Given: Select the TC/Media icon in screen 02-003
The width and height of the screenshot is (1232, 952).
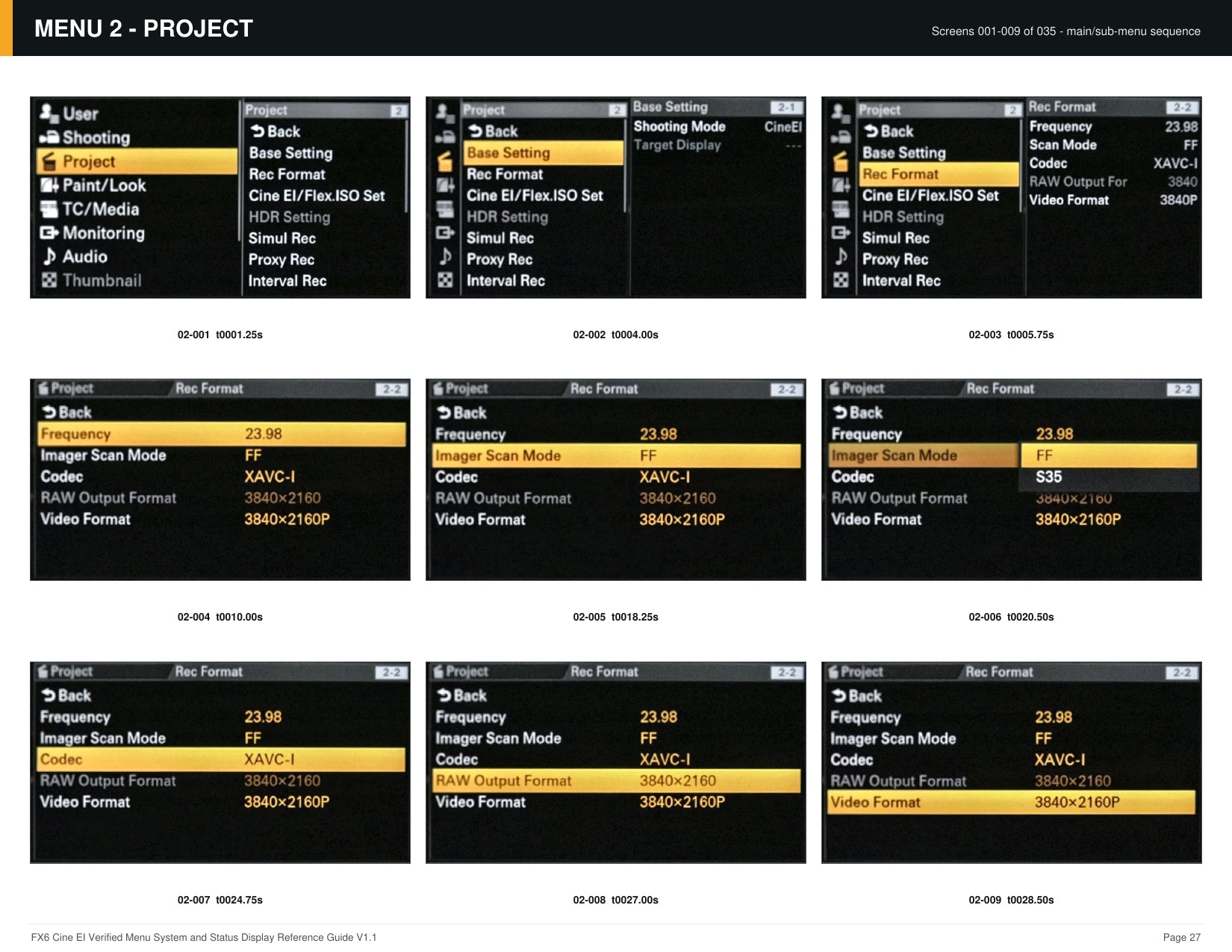Looking at the screenshot, I should click(841, 208).
